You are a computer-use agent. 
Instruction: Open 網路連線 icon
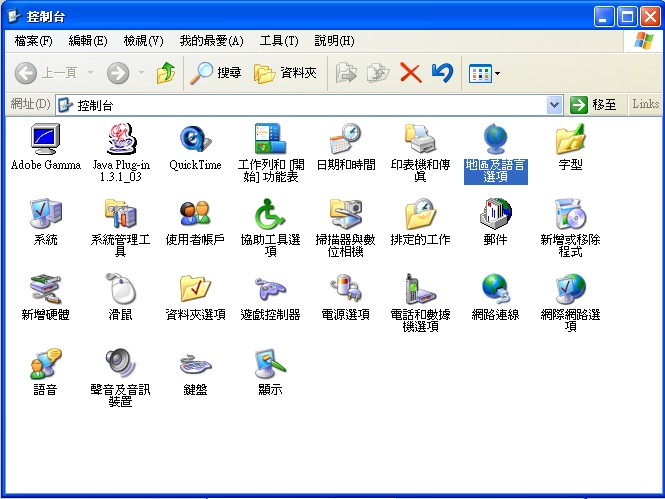coord(495,289)
